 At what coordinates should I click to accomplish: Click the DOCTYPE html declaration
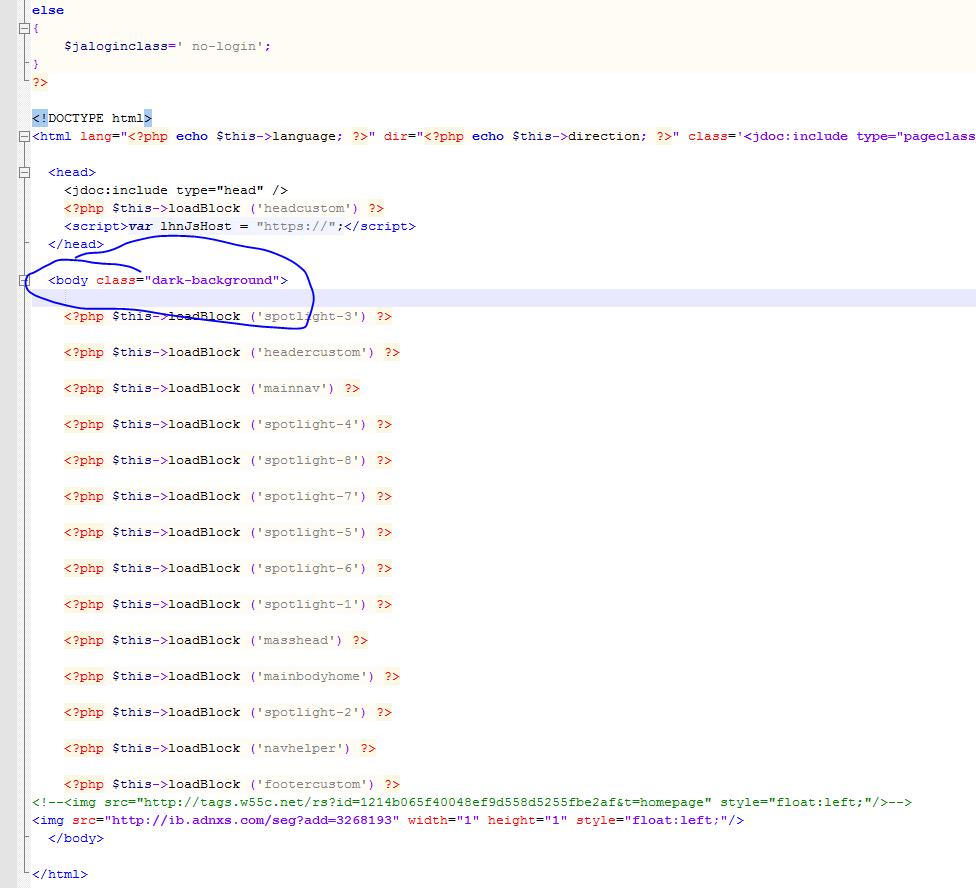click(92, 118)
